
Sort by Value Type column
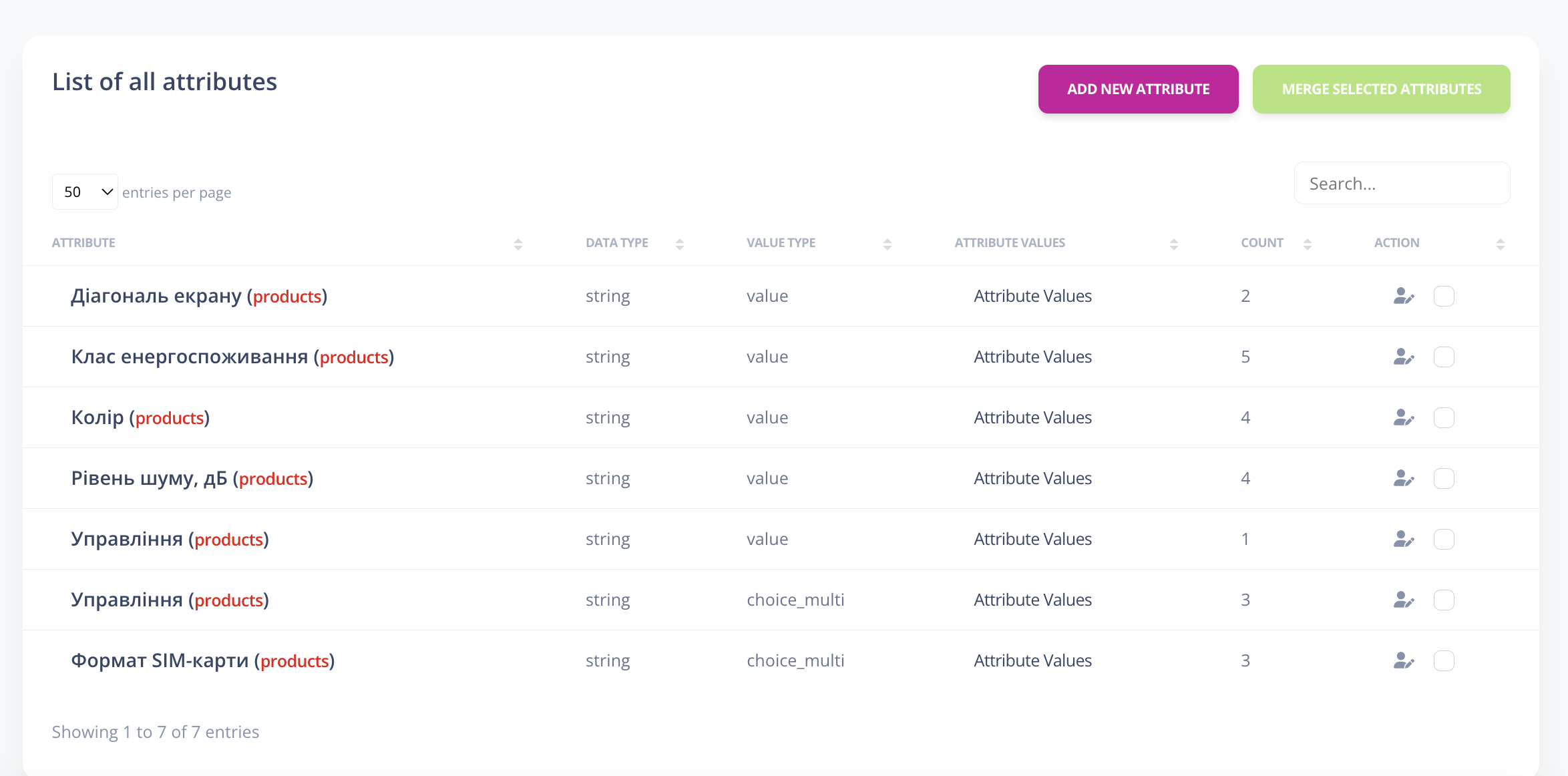point(781,243)
